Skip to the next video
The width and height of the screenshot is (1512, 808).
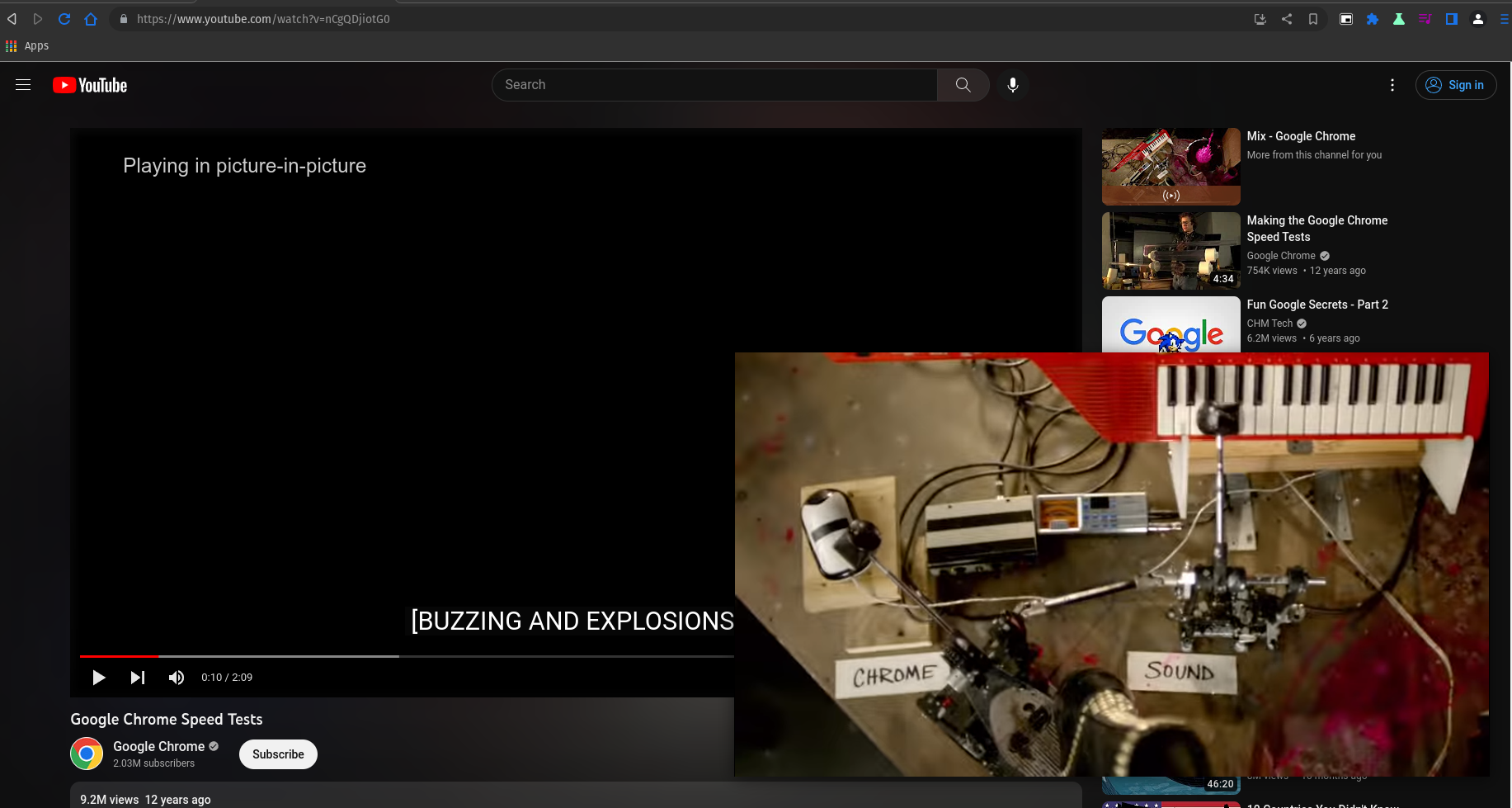138,678
